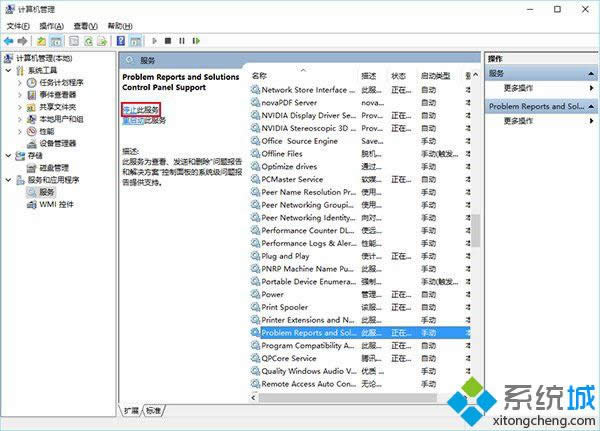Screen dimensions: 600x431
Task: Select Quality Windows Audio V... service
Action: click(x=360, y=371)
